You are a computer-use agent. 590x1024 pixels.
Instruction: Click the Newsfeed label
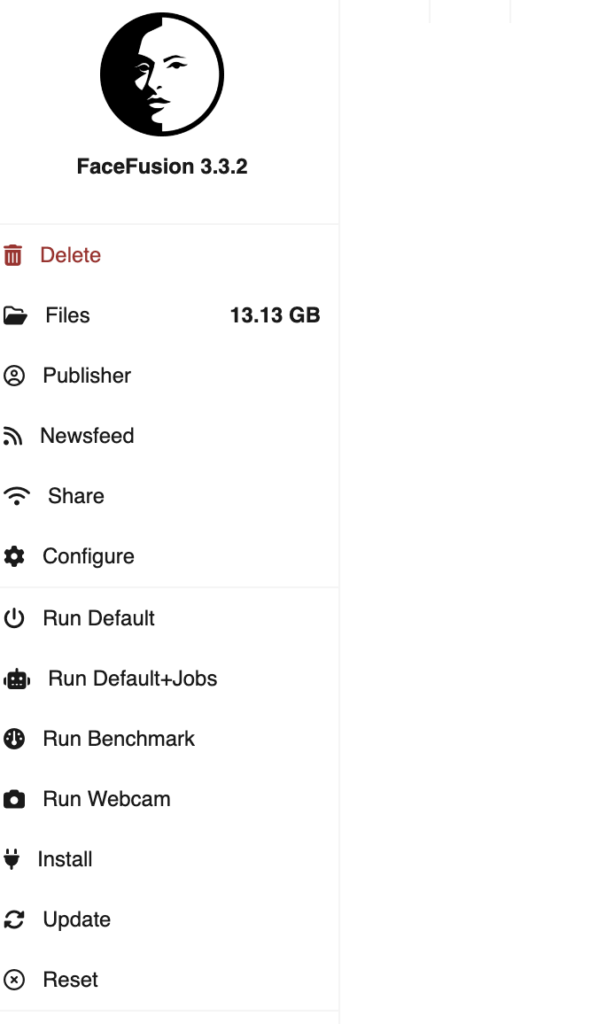87,436
